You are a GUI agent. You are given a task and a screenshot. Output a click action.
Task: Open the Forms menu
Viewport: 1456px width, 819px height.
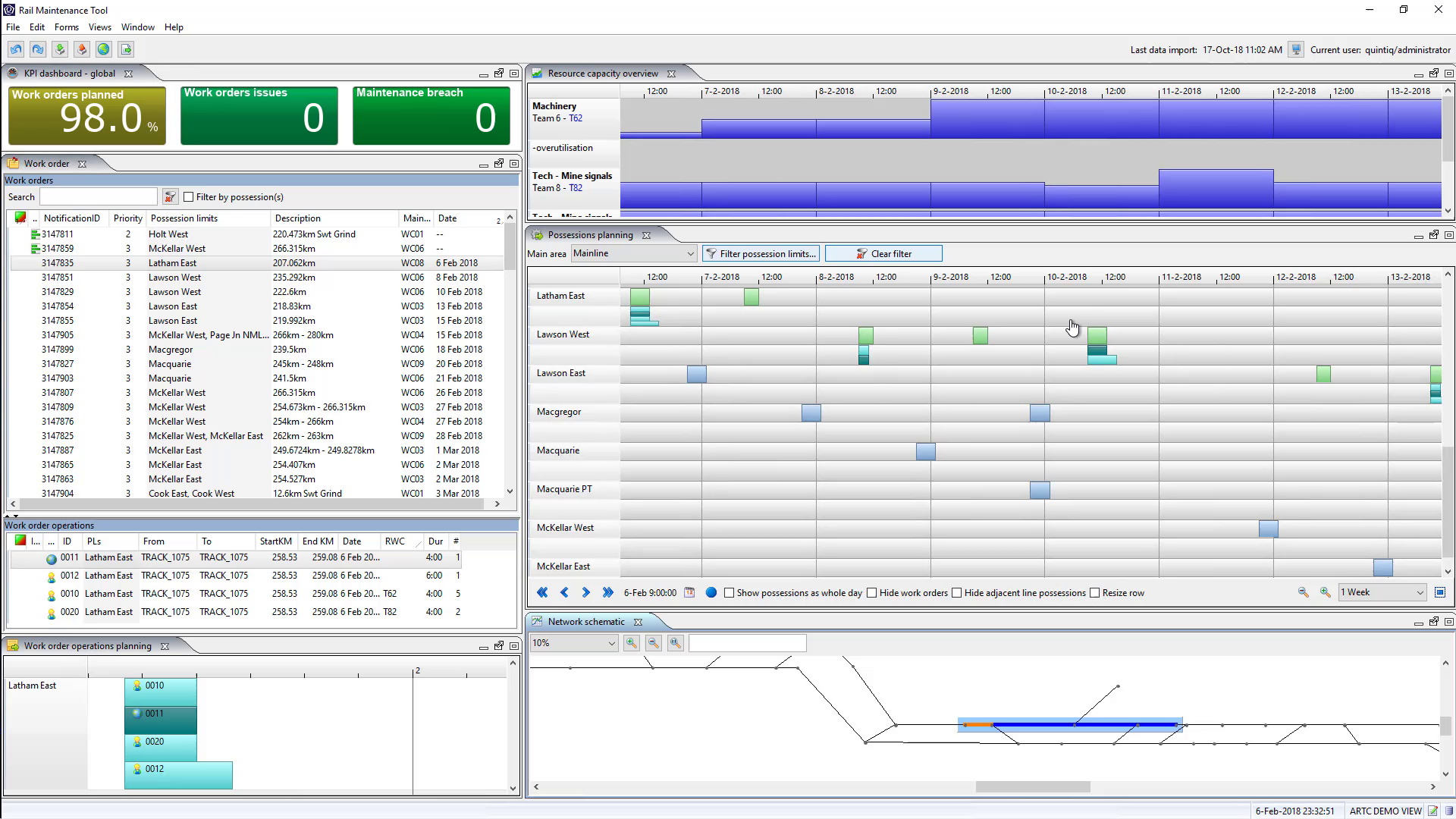66,27
